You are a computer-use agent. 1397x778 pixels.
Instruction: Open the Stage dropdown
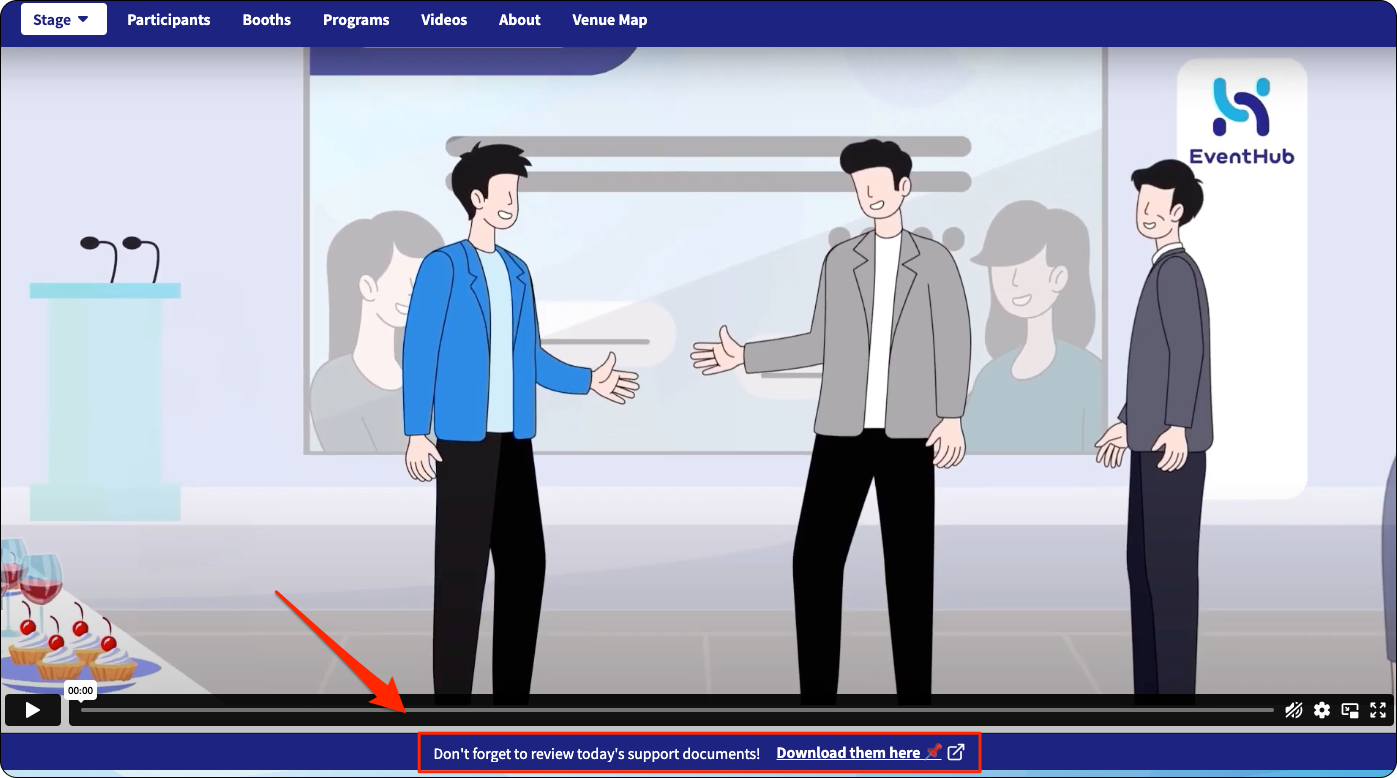tap(63, 19)
